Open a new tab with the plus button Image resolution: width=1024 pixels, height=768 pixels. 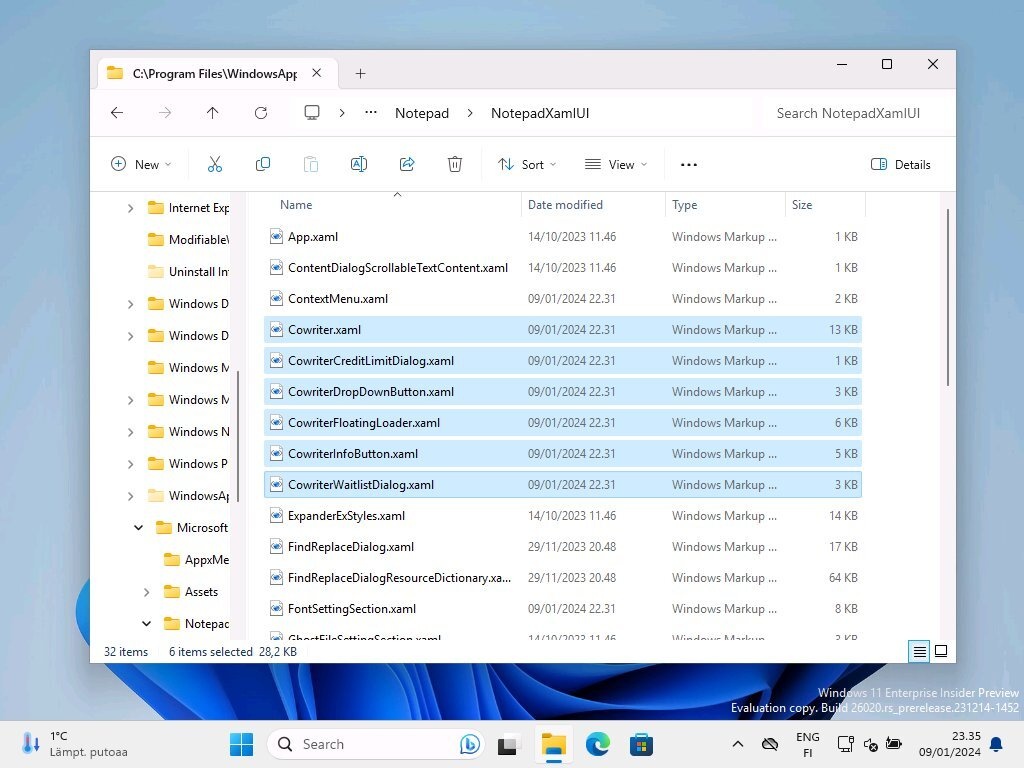pyautogui.click(x=360, y=72)
